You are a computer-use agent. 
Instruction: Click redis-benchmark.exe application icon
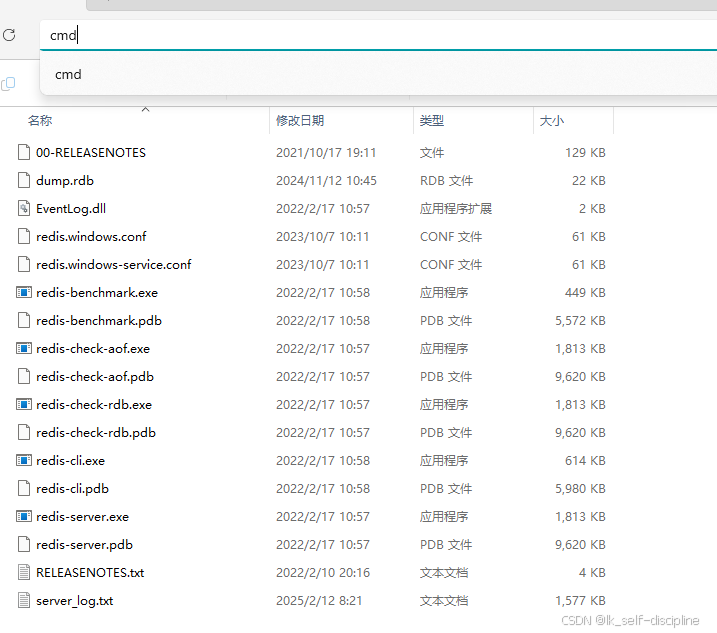click(x=24, y=292)
